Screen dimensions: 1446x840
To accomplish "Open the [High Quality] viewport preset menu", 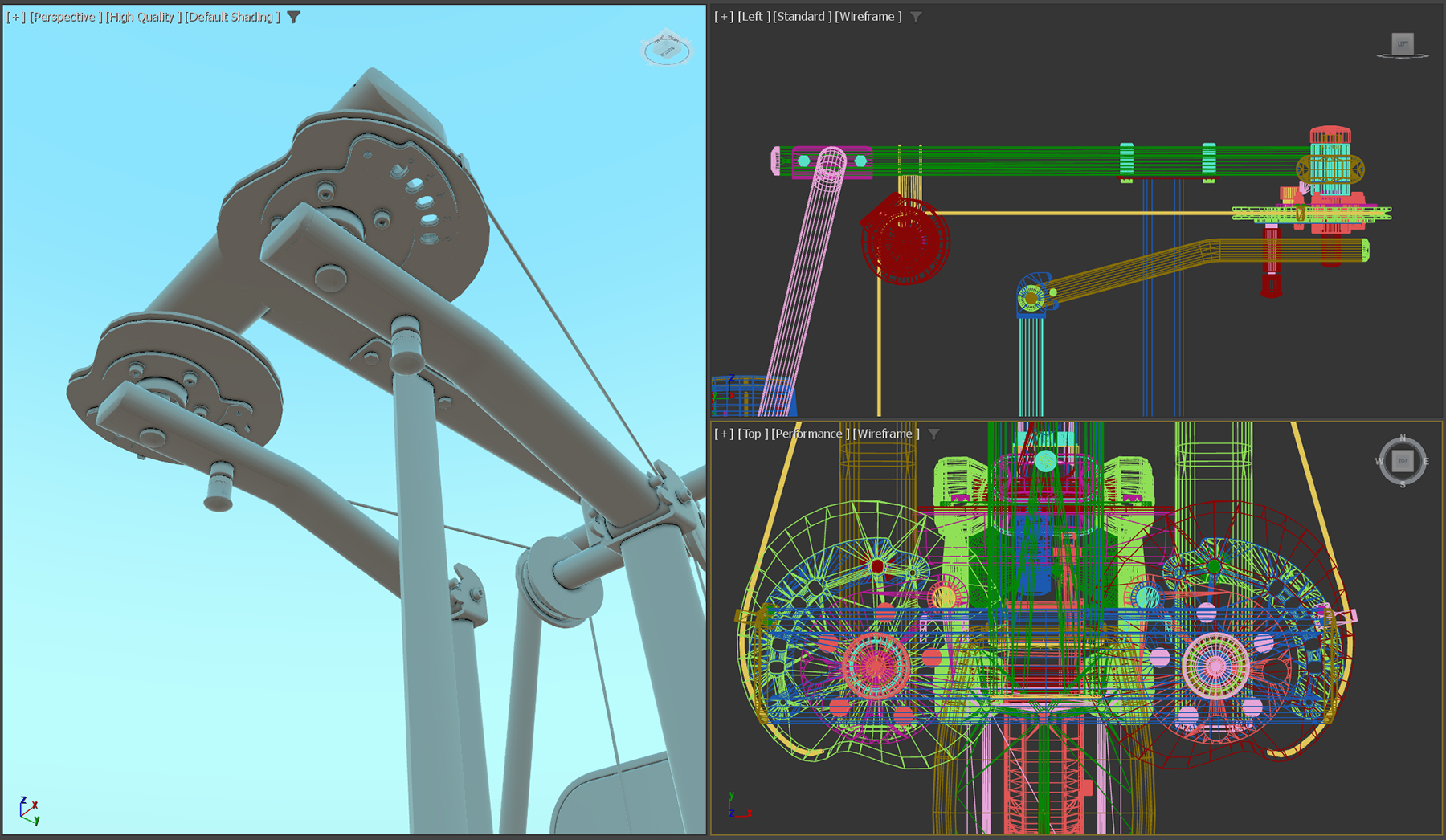I will (142, 17).
